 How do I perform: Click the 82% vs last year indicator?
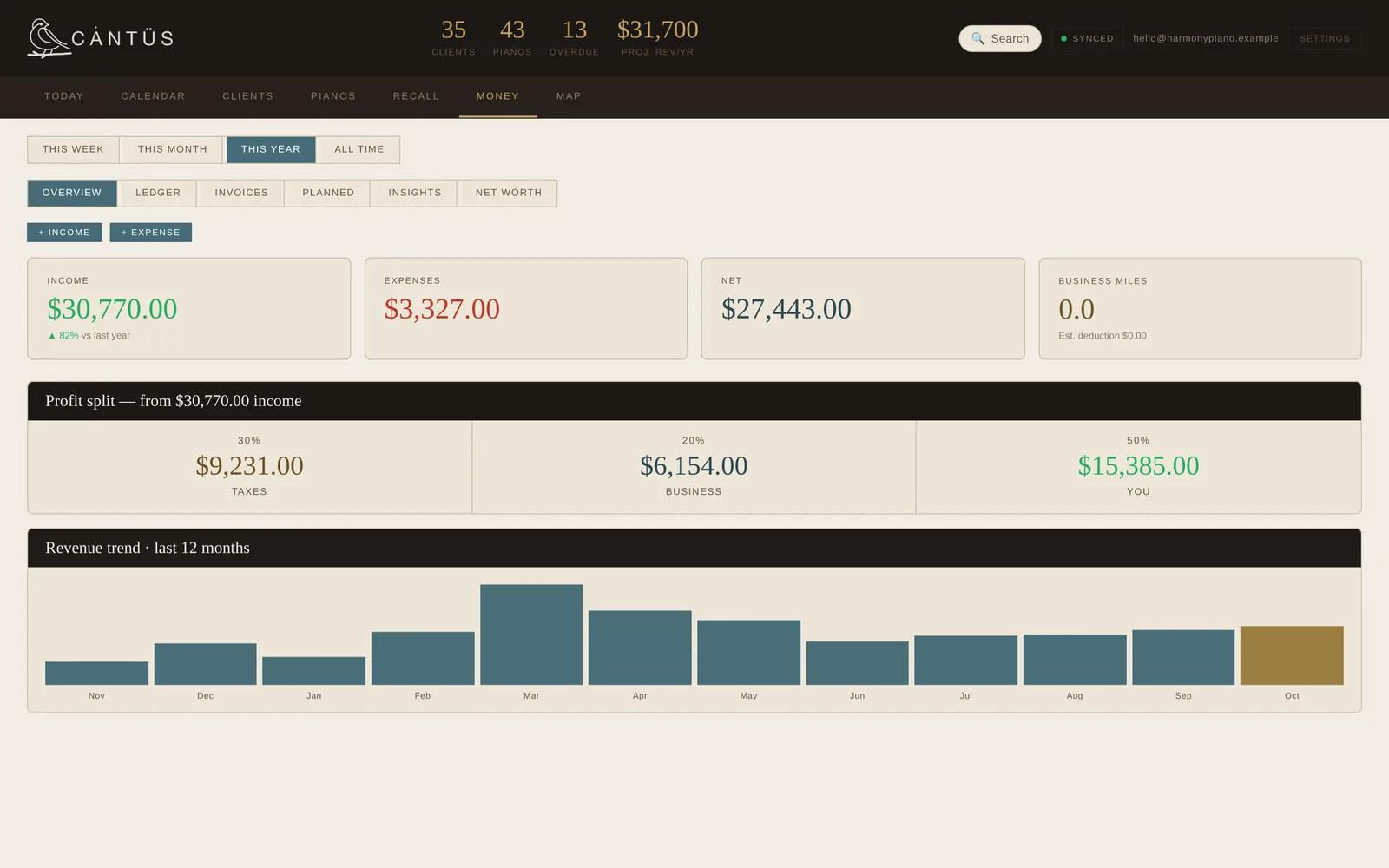(x=89, y=335)
